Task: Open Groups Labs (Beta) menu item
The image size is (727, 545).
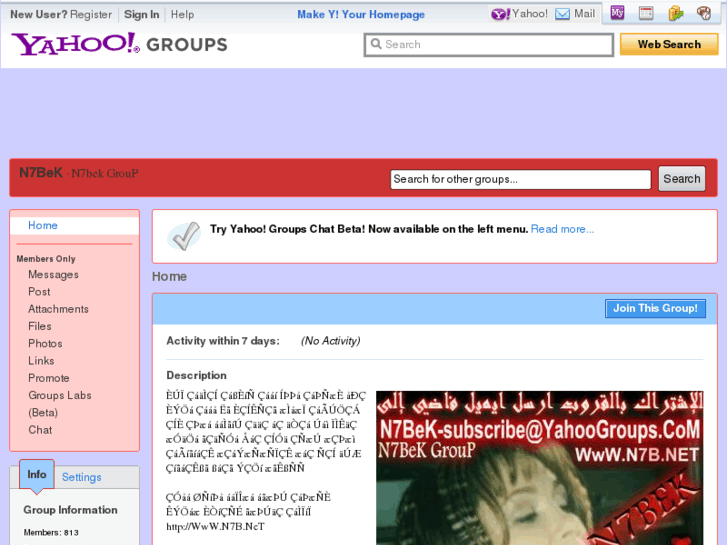Action: pos(60,404)
